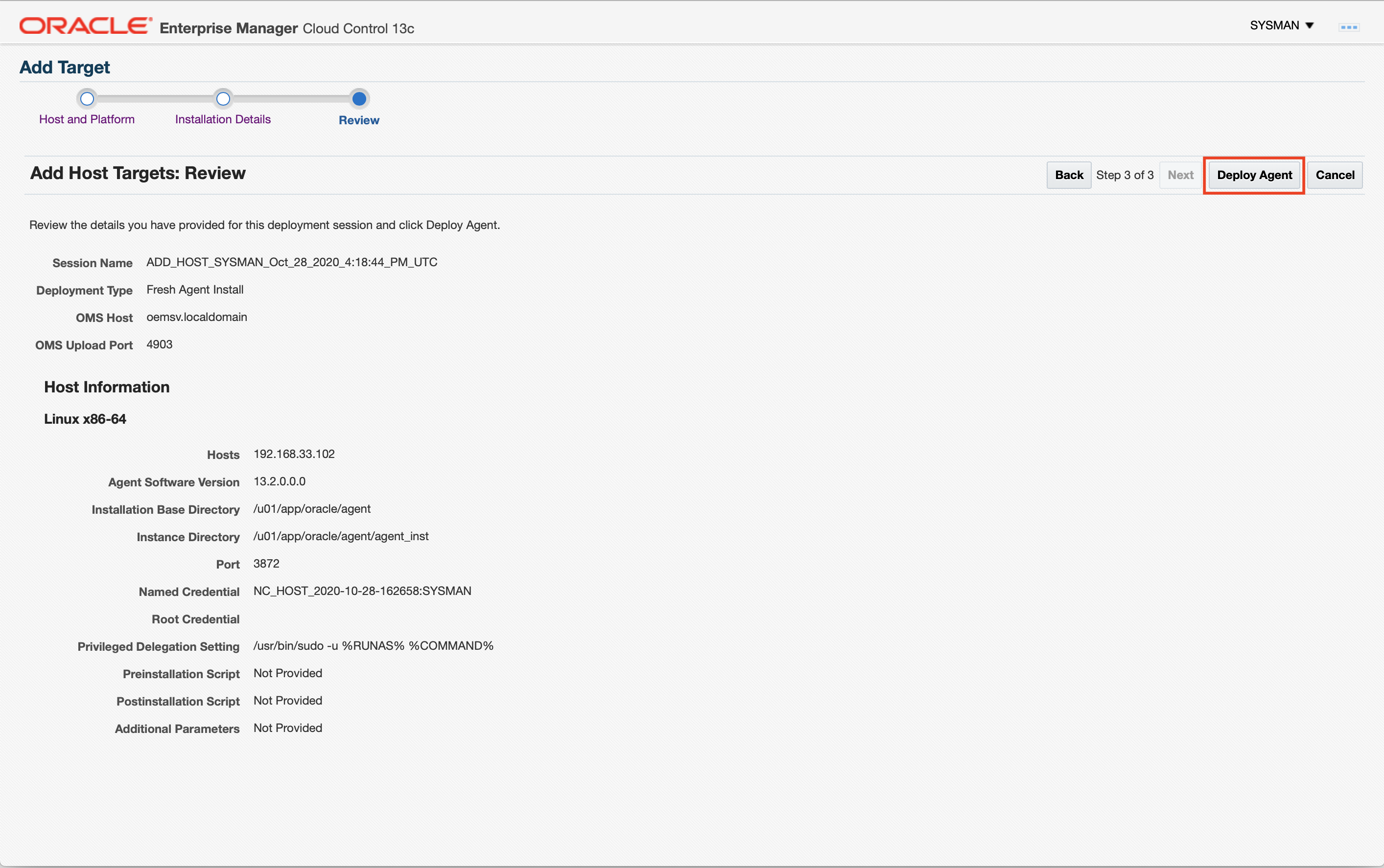Viewport: 1384px width, 868px height.
Task: Select Postinstallation Script Not Provided value
Action: 288,701
